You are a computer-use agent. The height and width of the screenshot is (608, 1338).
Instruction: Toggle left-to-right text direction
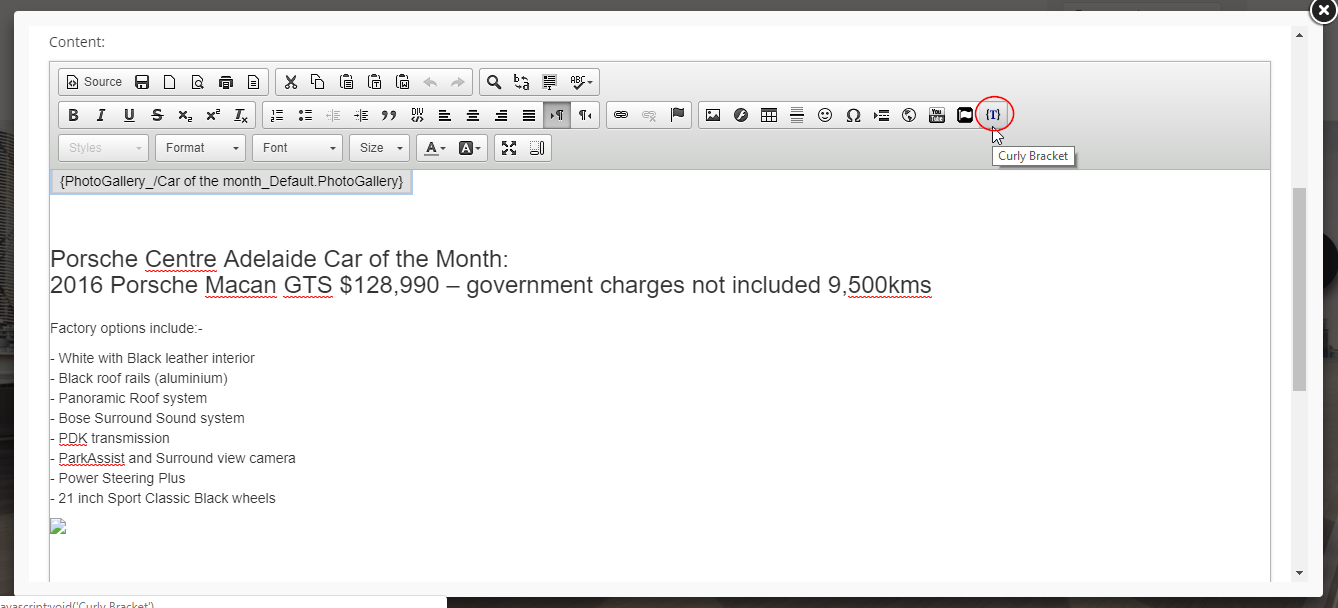[557, 115]
